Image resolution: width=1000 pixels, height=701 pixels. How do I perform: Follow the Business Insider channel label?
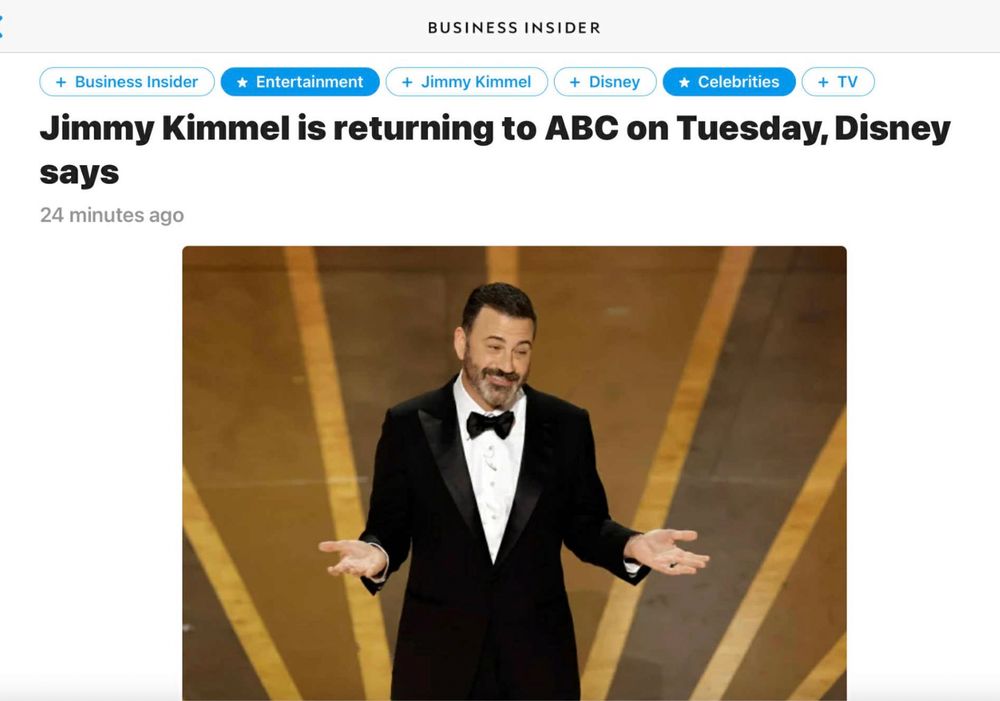(x=136, y=82)
